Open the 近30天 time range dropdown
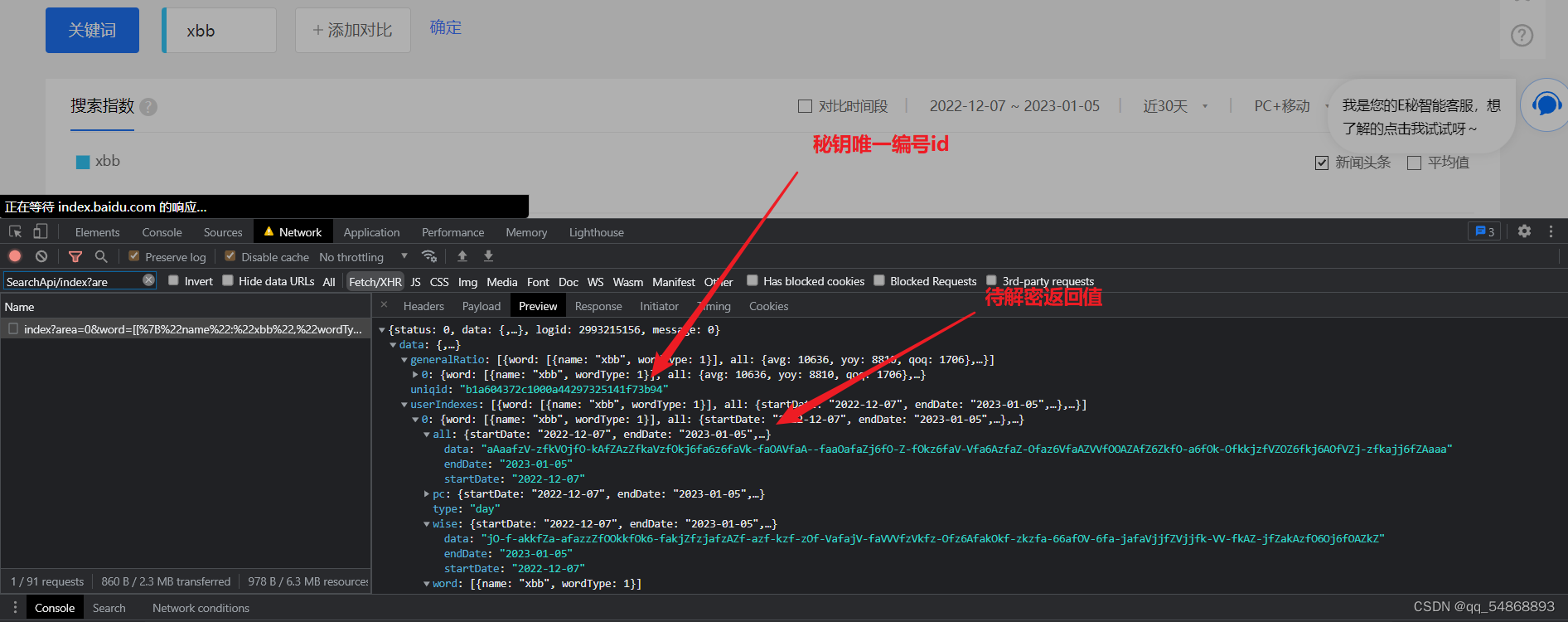1568x622 pixels. pos(1175,106)
